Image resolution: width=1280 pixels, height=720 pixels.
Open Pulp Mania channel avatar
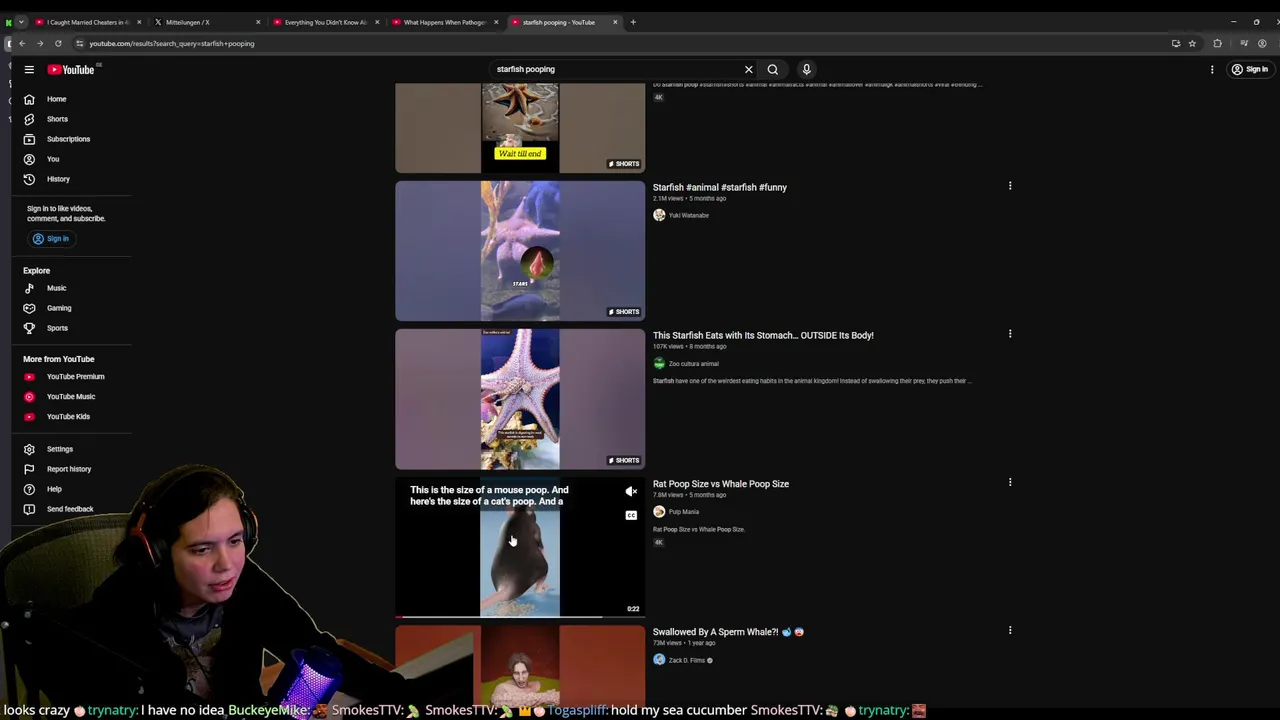[659, 512]
